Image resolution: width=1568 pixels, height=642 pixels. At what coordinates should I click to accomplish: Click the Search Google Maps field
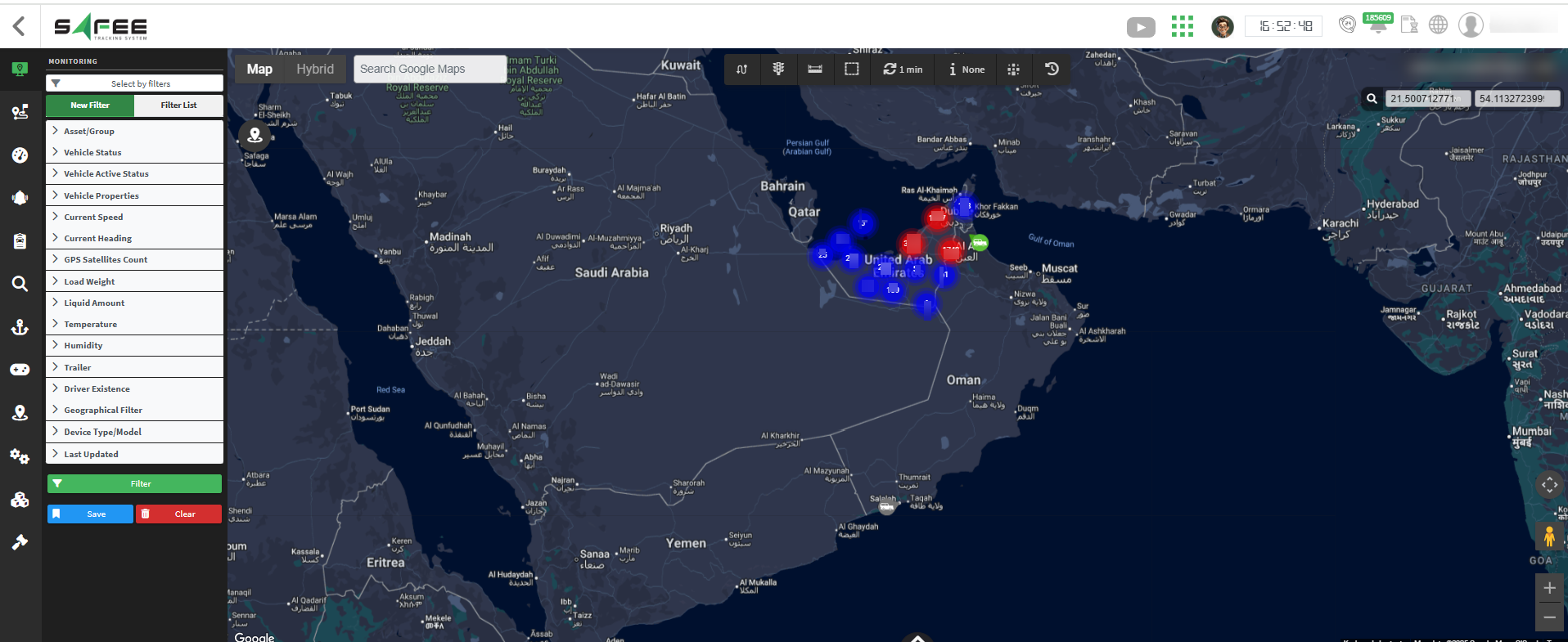pos(430,70)
